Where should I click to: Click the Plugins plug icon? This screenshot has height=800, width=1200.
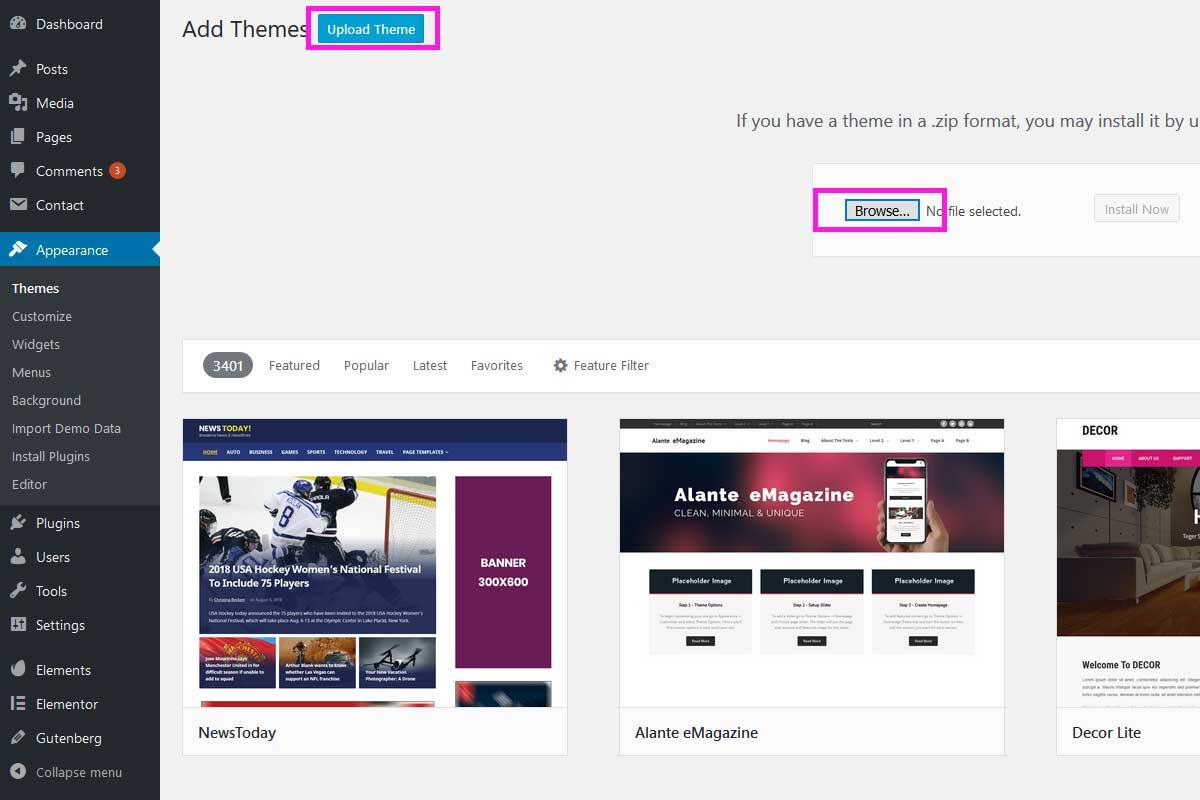(x=18, y=523)
